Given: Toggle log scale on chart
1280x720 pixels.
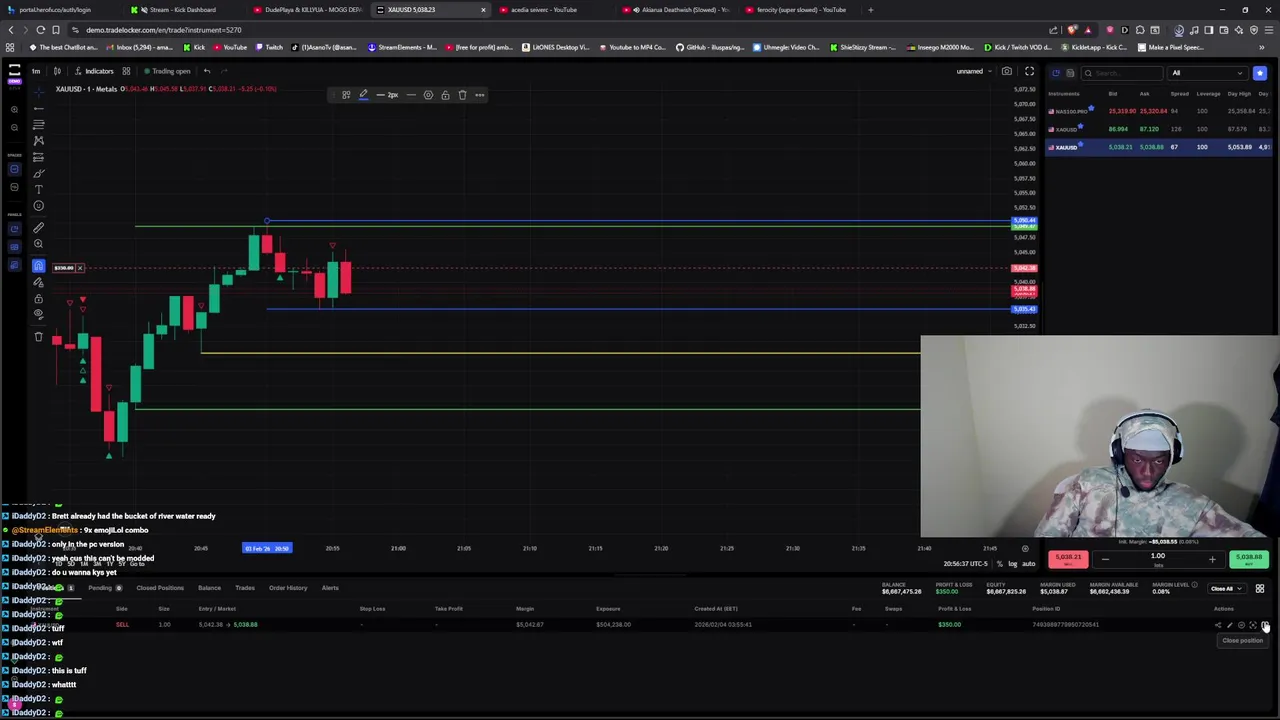Looking at the screenshot, I should [x=1012, y=564].
